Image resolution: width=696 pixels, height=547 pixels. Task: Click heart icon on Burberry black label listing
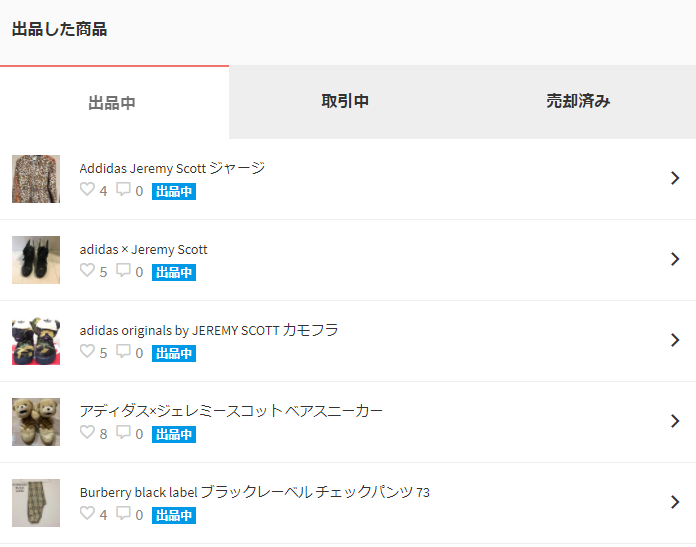(x=87, y=513)
